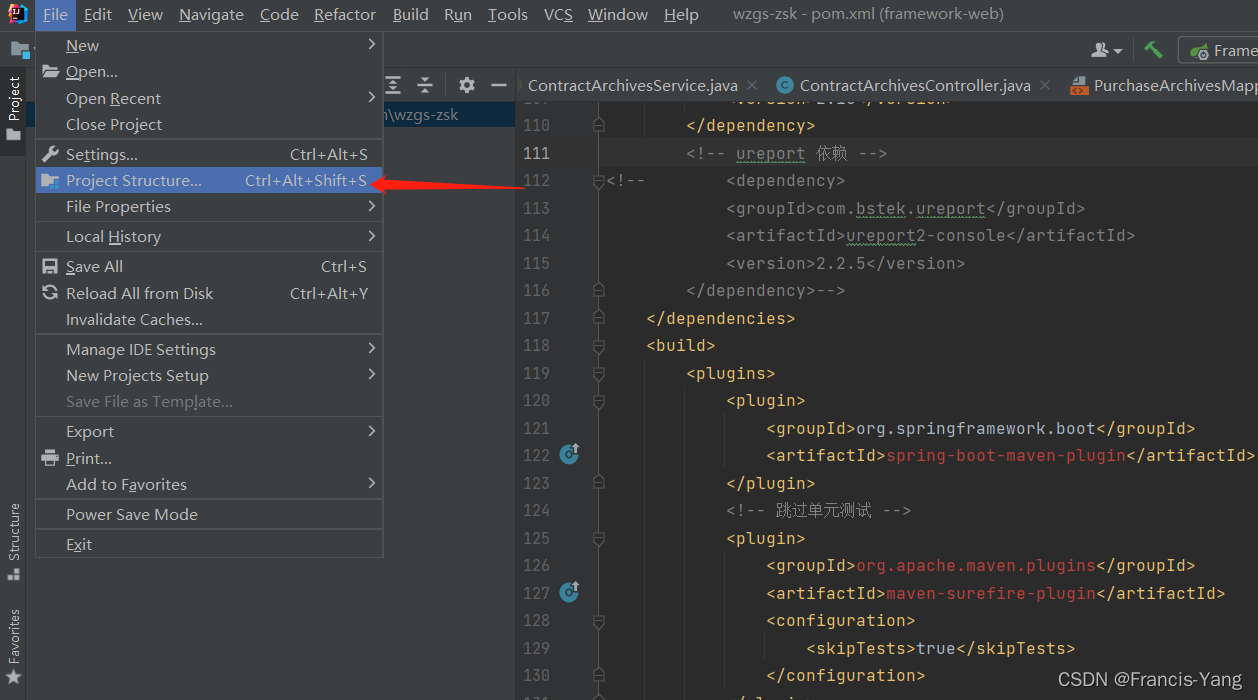The image size is (1258, 700).
Task: Toggle Power Save Mode in File menu
Action: click(x=209, y=514)
